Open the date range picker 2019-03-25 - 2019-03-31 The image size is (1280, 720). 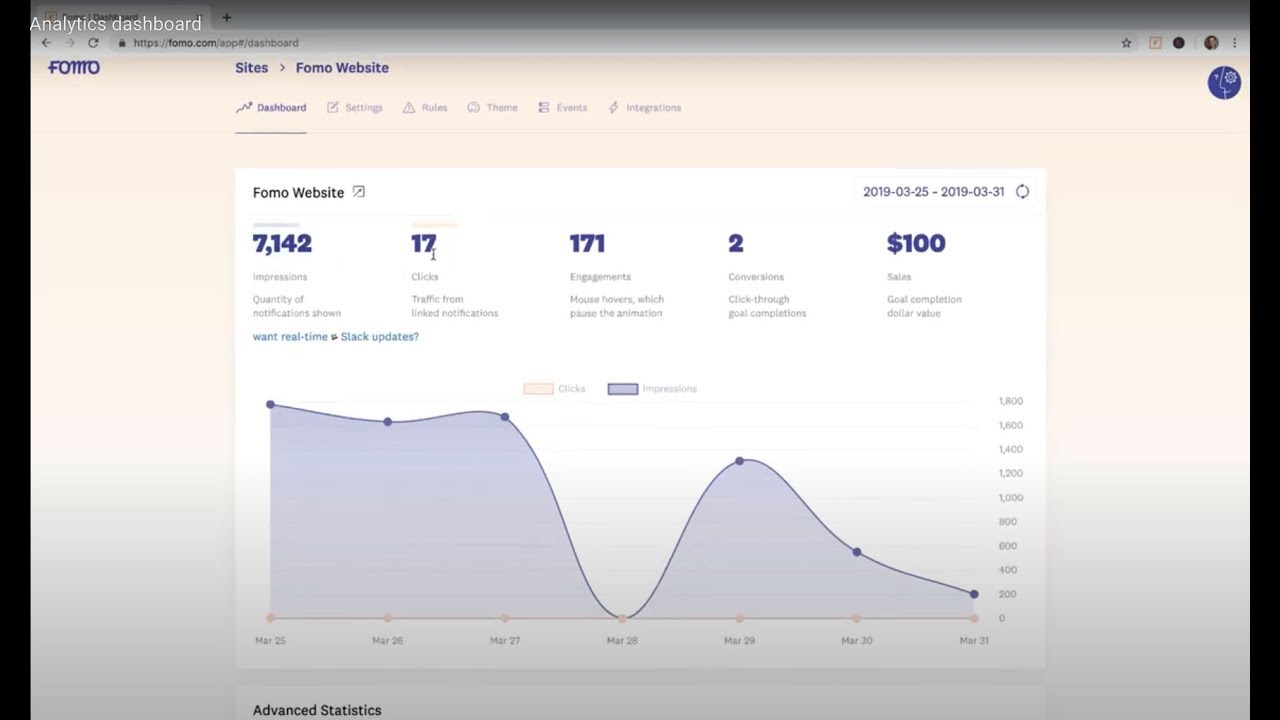933,192
